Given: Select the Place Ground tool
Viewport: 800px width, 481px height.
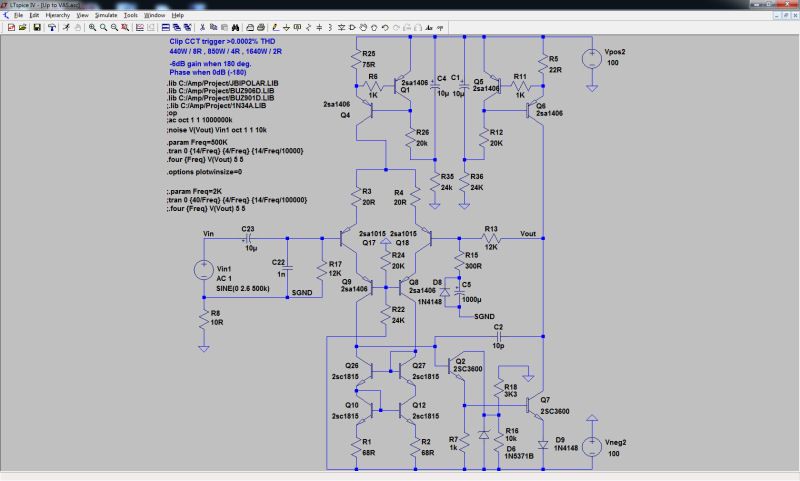Looking at the screenshot, I should 286,28.
